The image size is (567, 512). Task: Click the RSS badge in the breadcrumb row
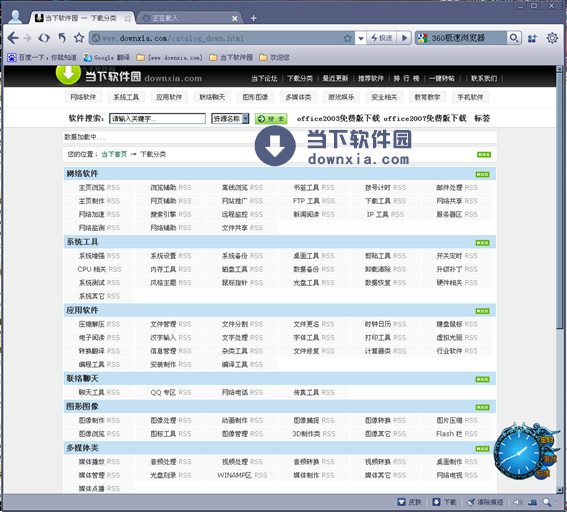pos(484,155)
